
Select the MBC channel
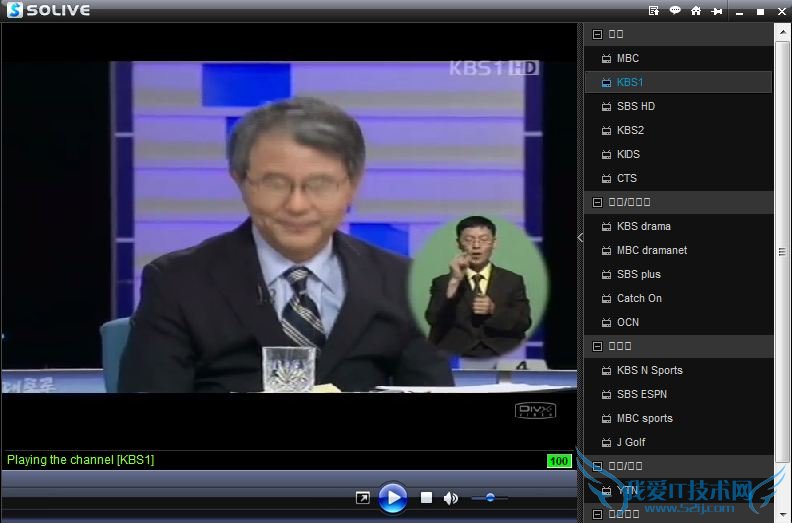[x=627, y=58]
